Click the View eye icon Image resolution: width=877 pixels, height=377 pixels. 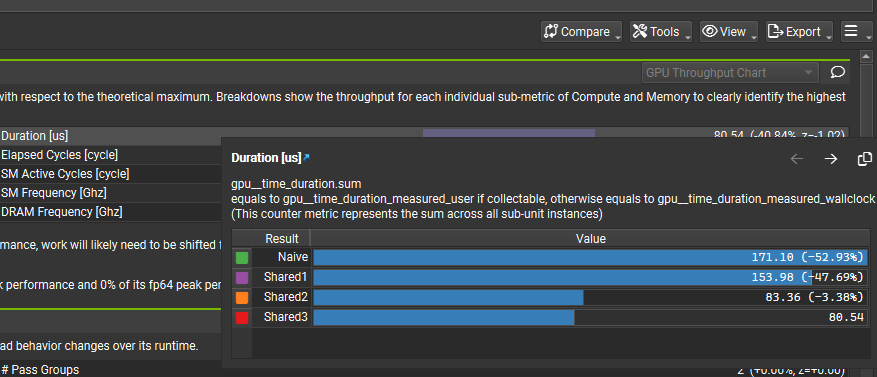[x=710, y=31]
